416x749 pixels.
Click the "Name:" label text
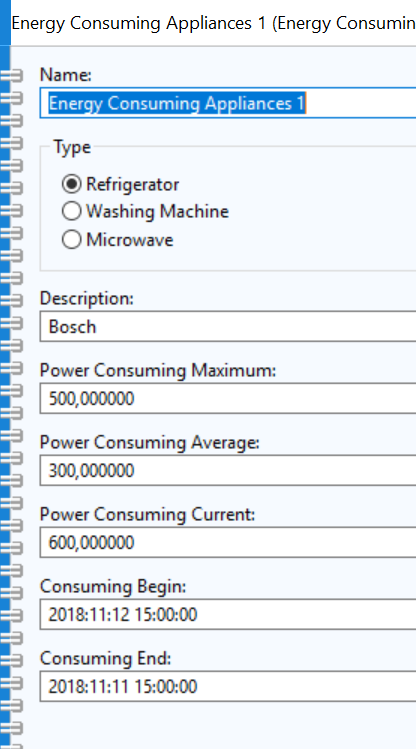tap(66, 75)
